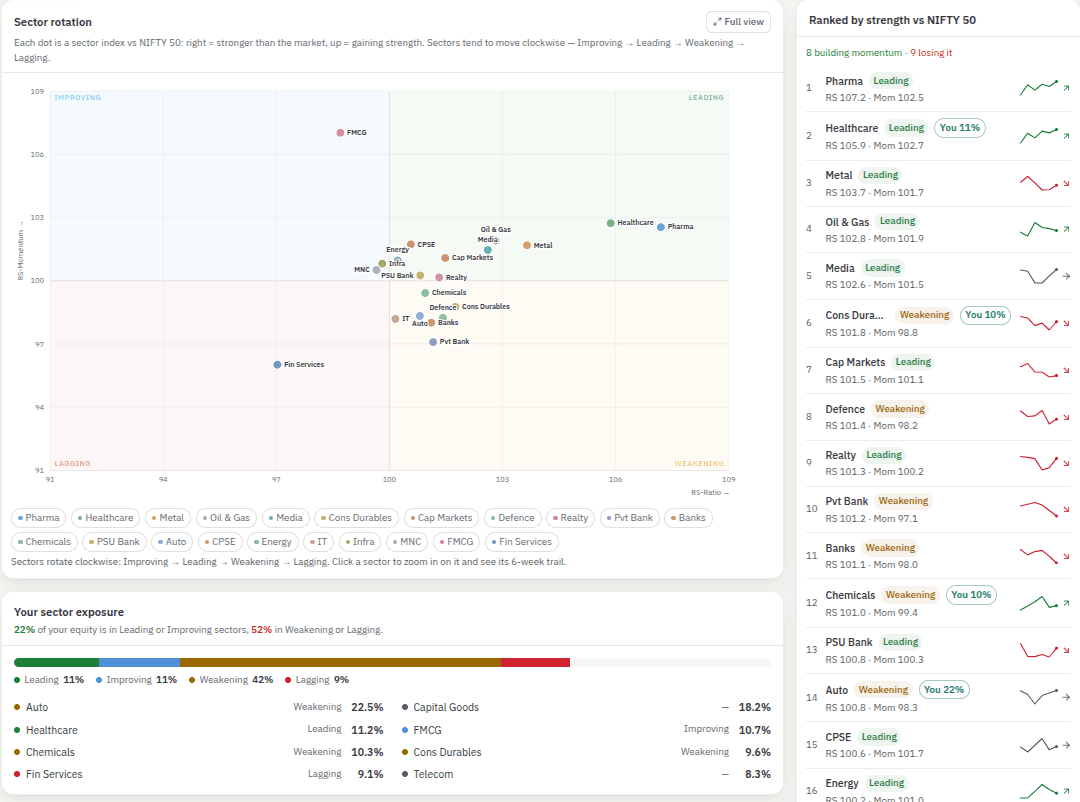
Task: Select the Cap Markets dot on chart
Action: click(445, 258)
